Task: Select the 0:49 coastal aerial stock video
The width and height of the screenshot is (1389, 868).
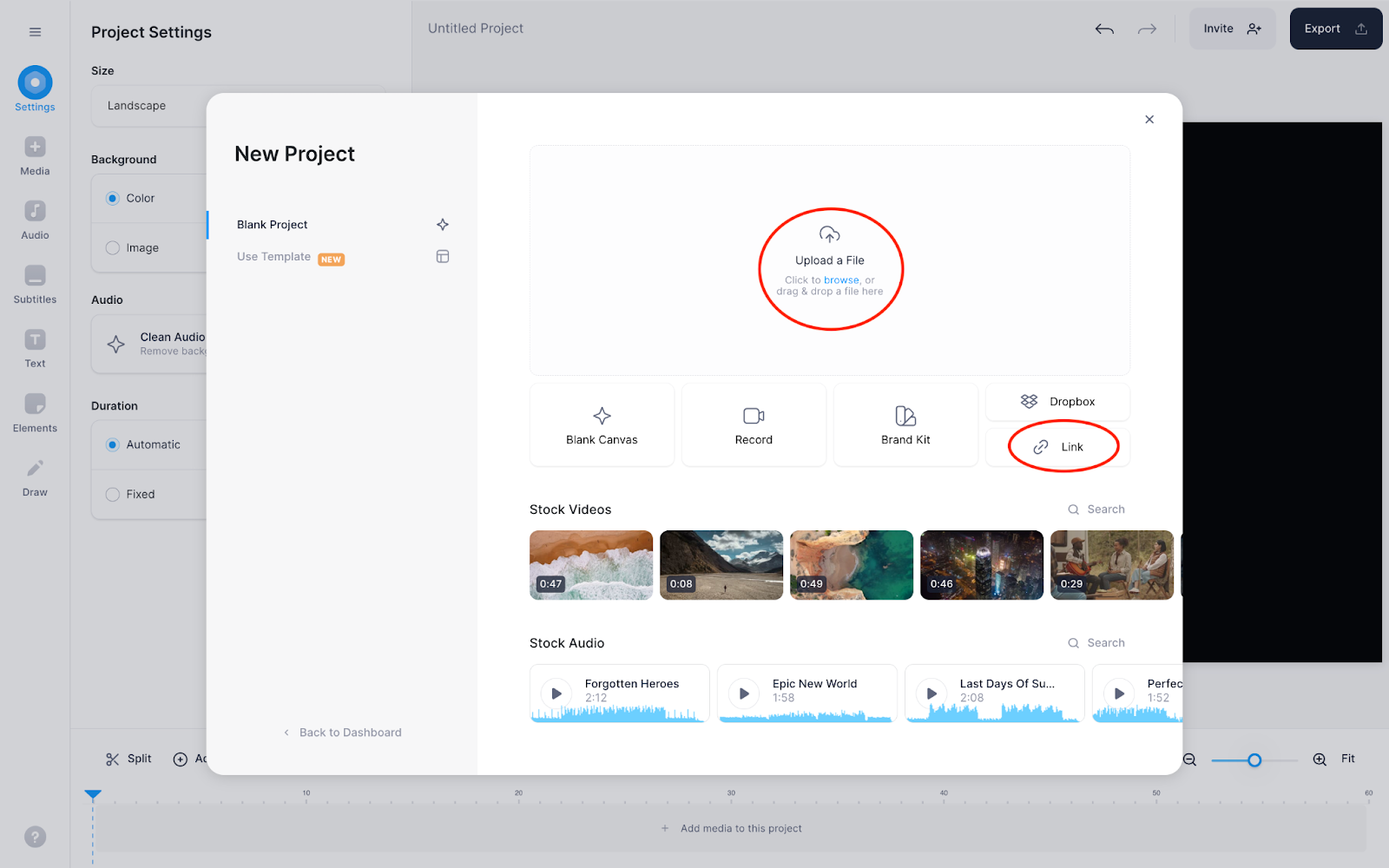Action: click(x=852, y=565)
